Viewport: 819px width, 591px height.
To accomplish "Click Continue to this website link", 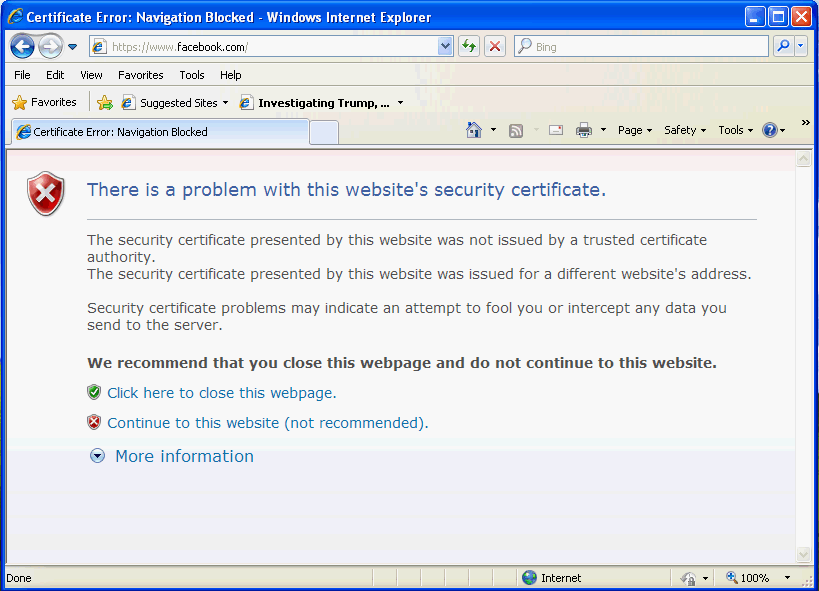I will click(267, 423).
